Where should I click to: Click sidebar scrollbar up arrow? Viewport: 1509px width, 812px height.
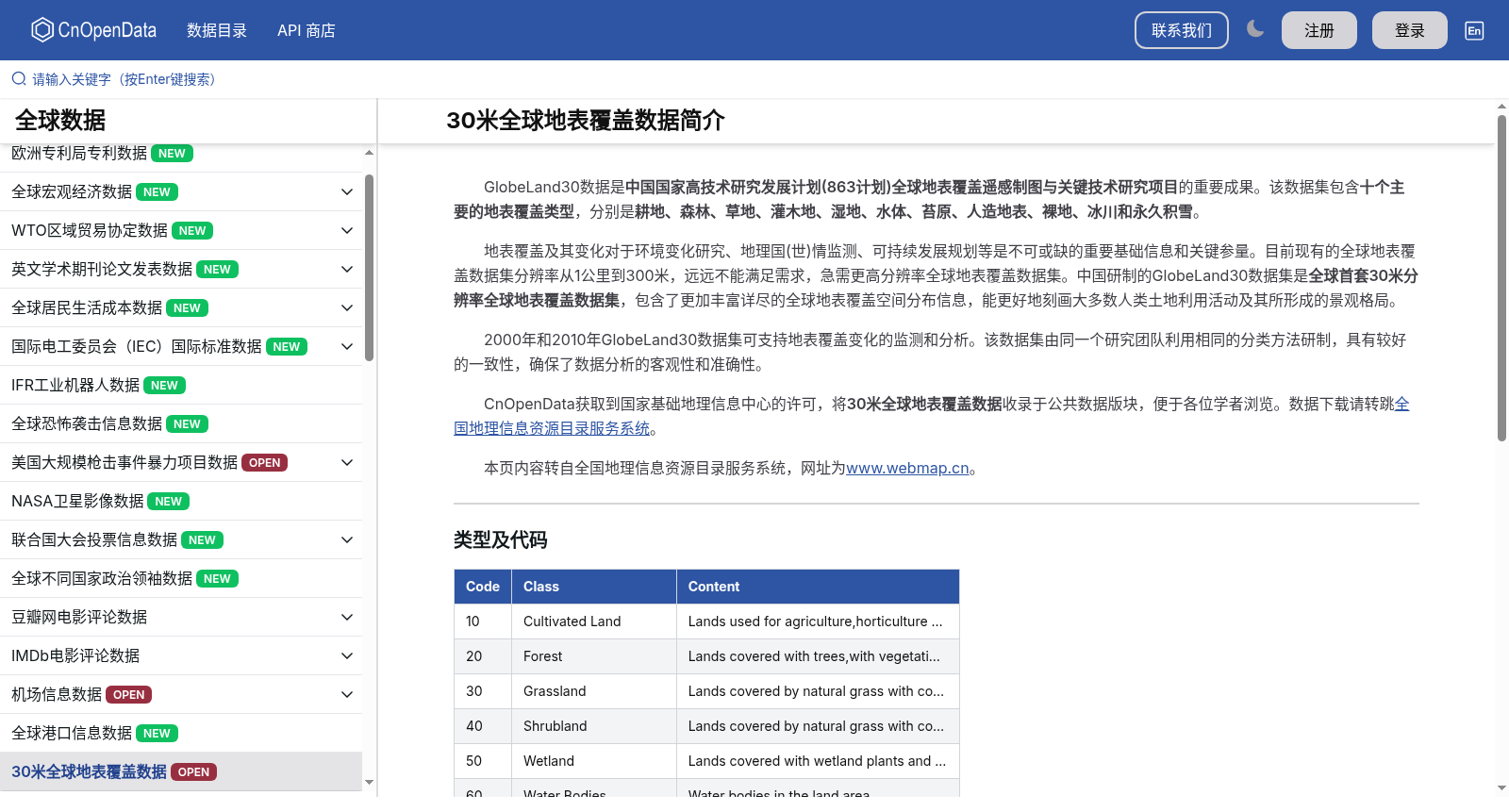(x=369, y=152)
